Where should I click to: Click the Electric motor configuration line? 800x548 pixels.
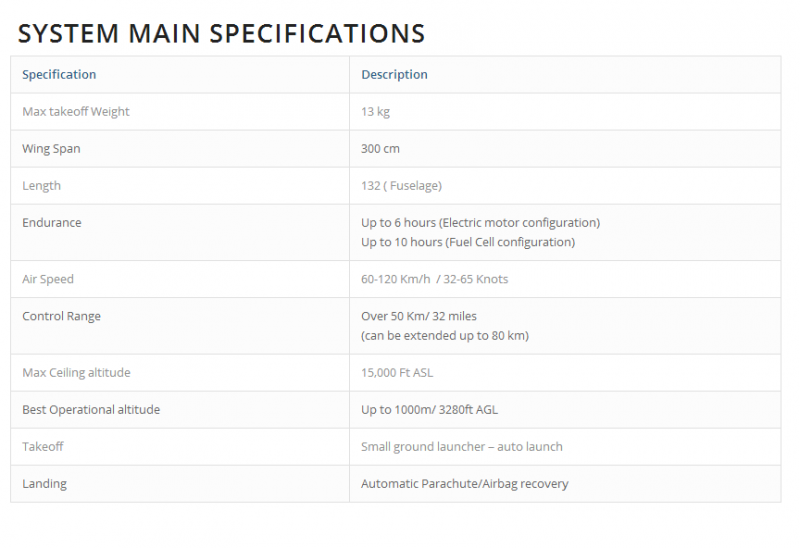pyautogui.click(x=481, y=223)
